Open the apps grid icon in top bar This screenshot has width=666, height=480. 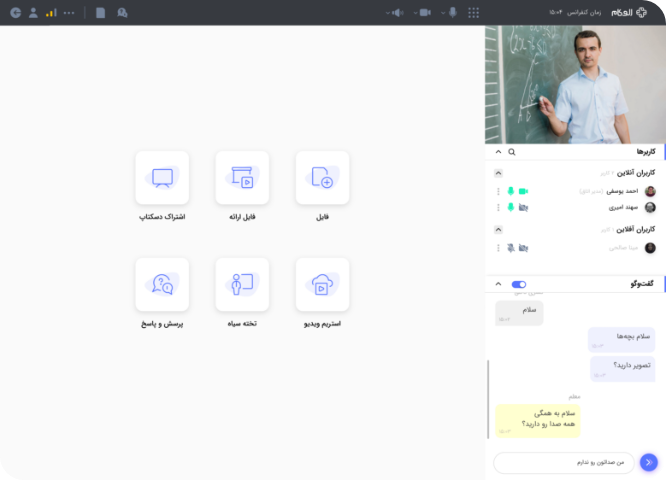point(474,13)
